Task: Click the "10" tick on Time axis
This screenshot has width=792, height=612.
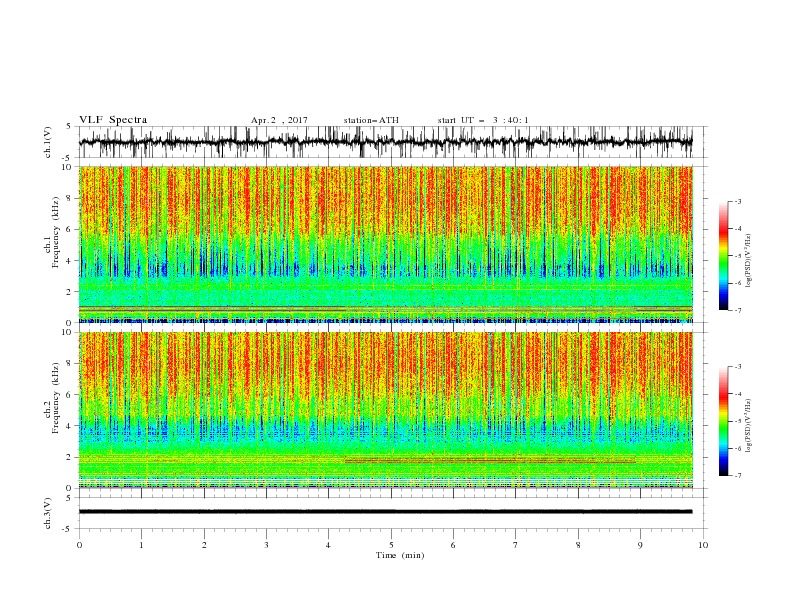Action: (703, 545)
